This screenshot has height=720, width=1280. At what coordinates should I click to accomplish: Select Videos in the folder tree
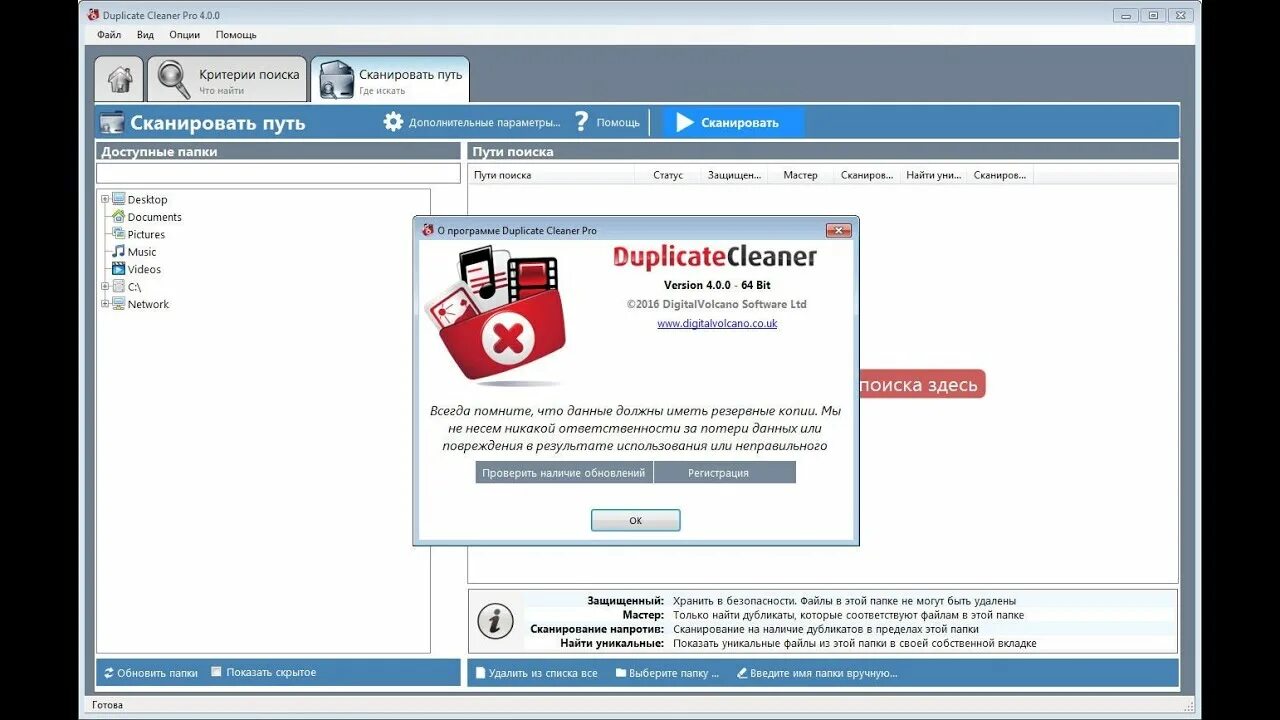pyautogui.click(x=144, y=269)
